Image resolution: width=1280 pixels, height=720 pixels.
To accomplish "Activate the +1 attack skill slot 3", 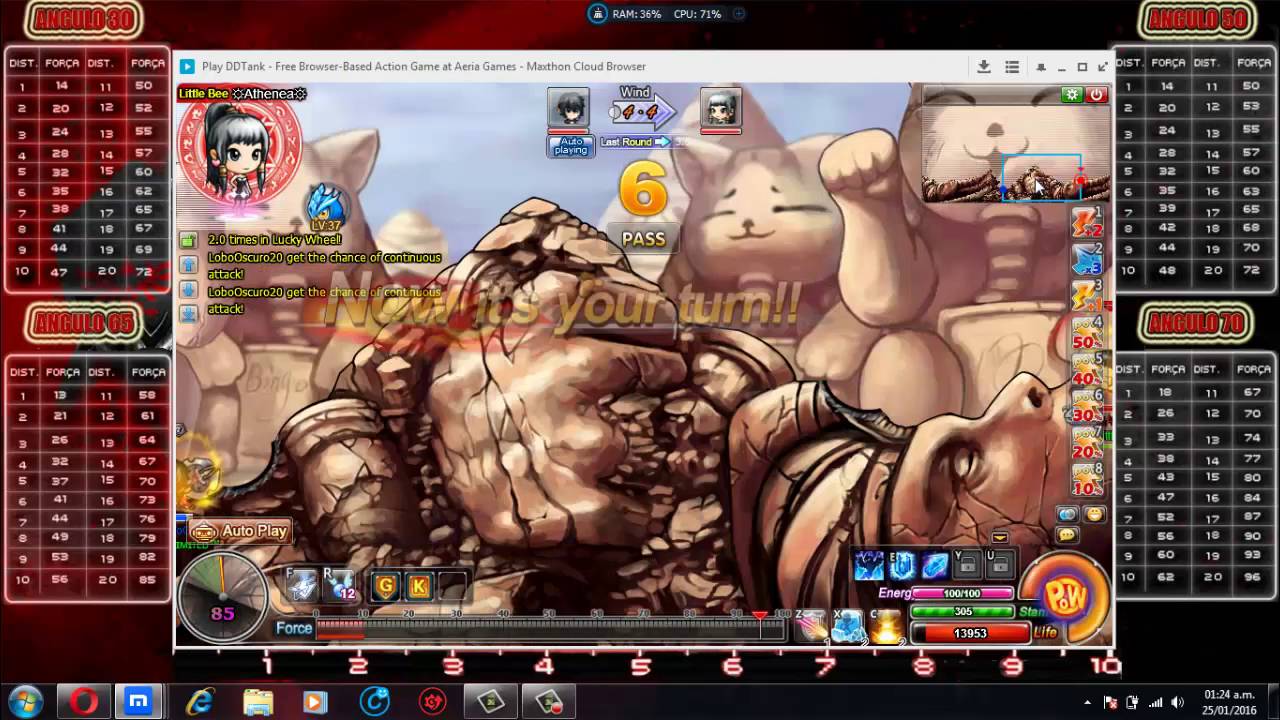I will click(1088, 296).
